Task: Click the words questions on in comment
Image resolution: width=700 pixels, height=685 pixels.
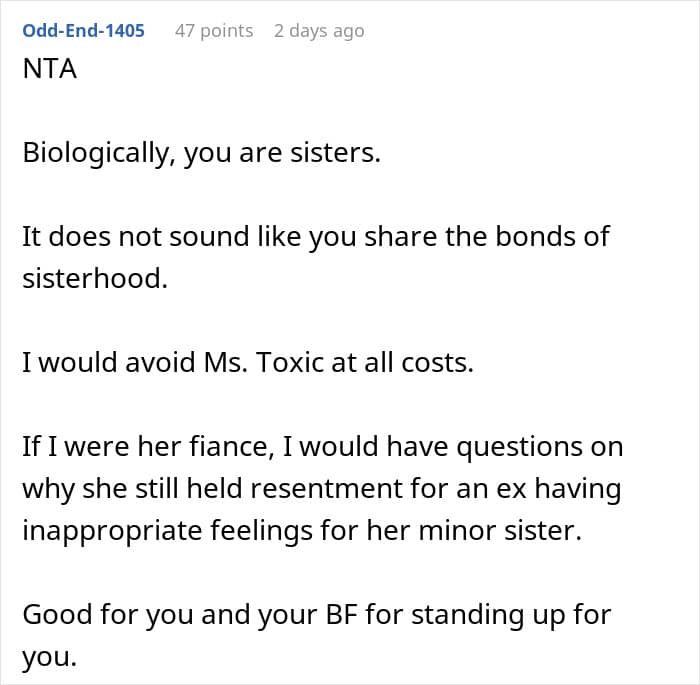Action: [x=539, y=447]
